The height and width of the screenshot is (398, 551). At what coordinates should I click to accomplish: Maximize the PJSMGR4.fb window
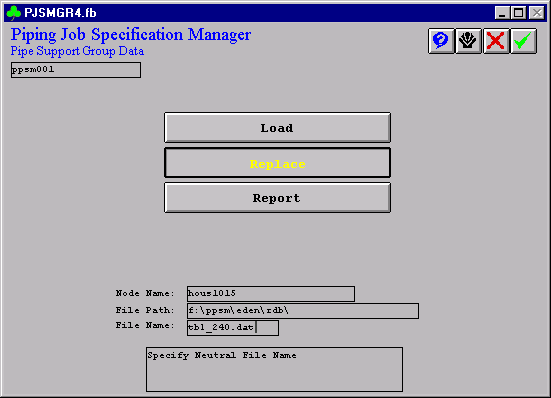coord(518,13)
